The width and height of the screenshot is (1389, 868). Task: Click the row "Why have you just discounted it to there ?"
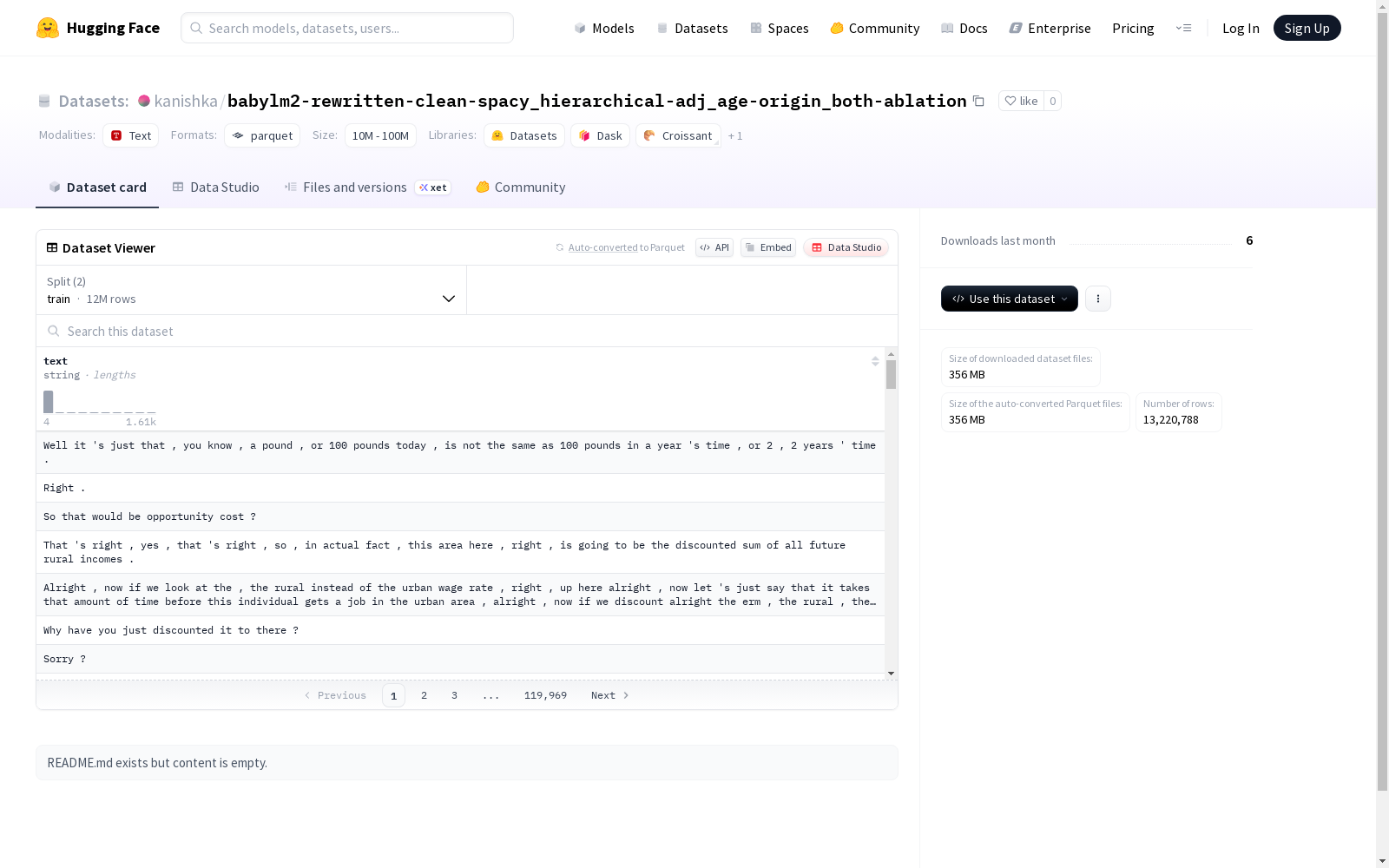pyautogui.click(x=460, y=630)
